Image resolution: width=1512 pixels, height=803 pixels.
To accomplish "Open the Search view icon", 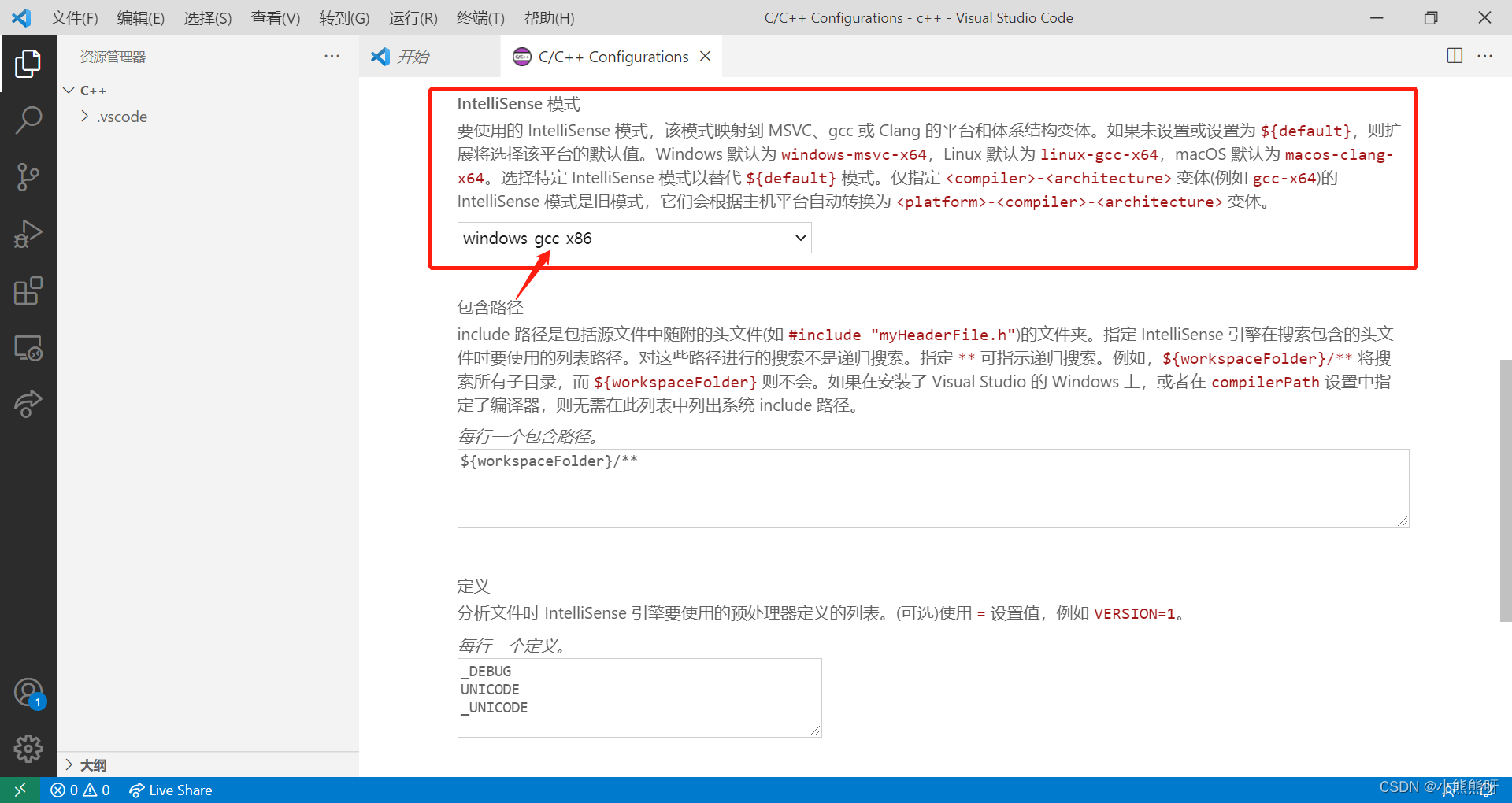I will 28,120.
